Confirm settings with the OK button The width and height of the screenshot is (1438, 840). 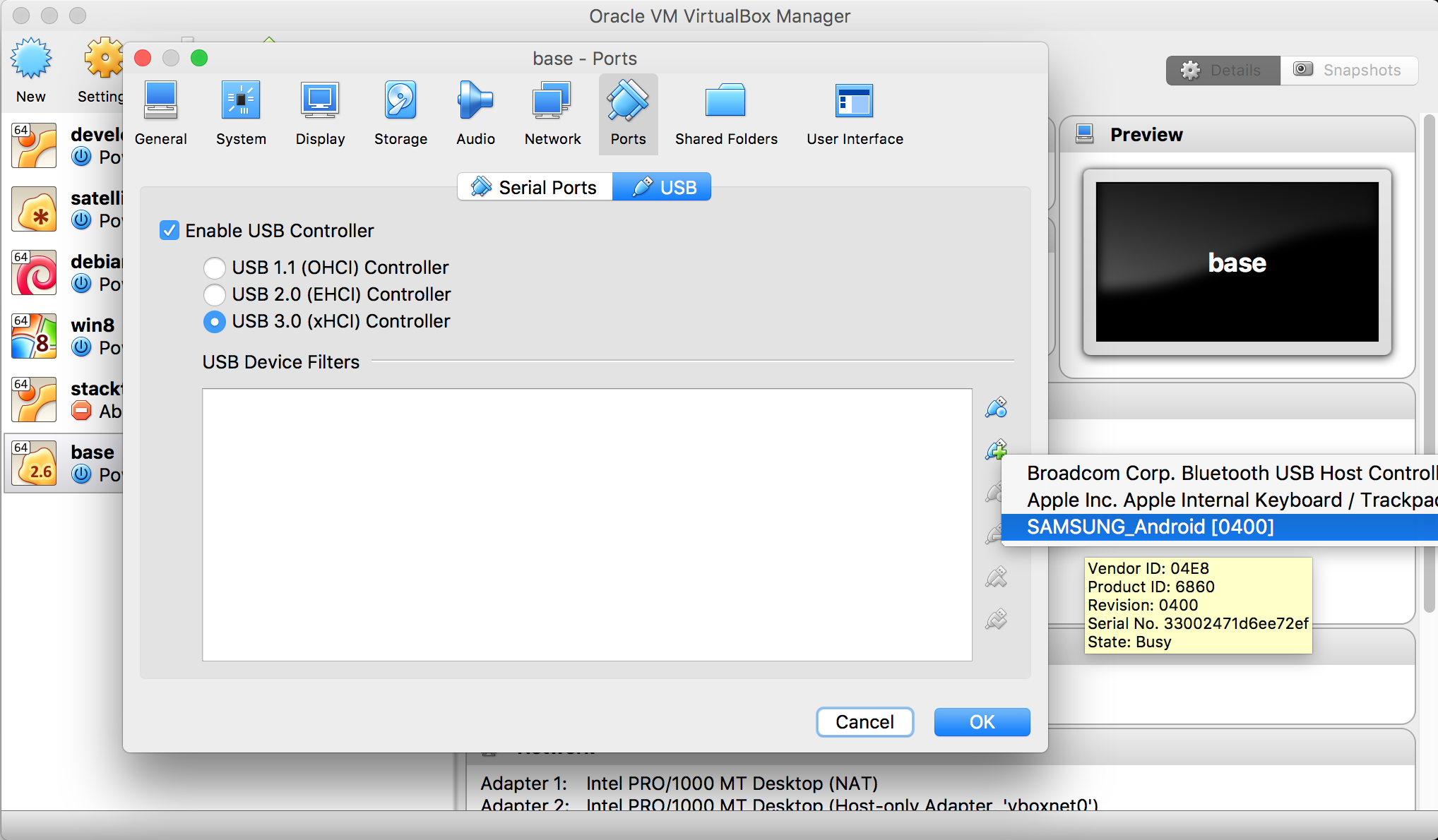point(981,722)
